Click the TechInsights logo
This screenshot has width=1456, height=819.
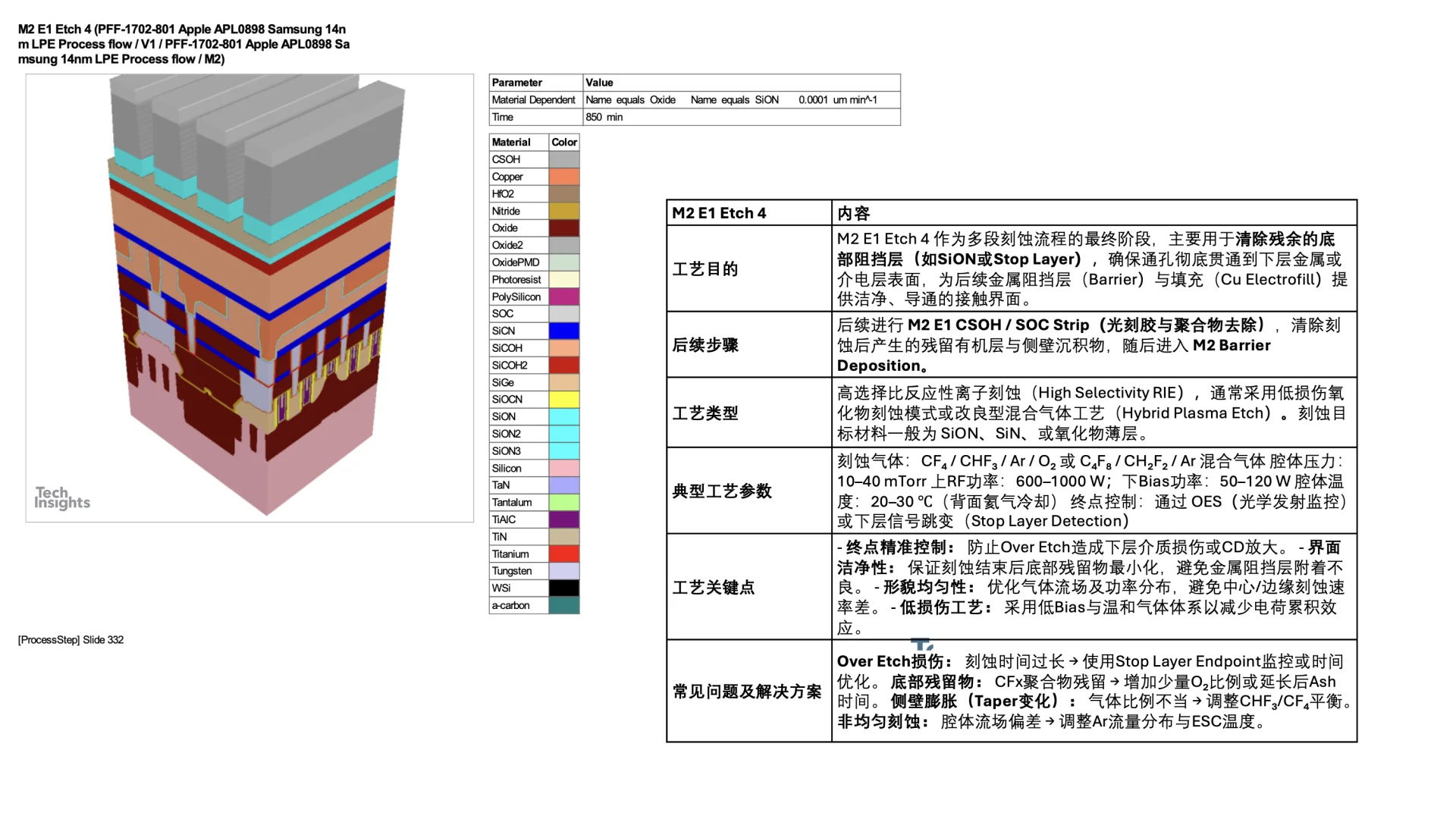tap(62, 498)
